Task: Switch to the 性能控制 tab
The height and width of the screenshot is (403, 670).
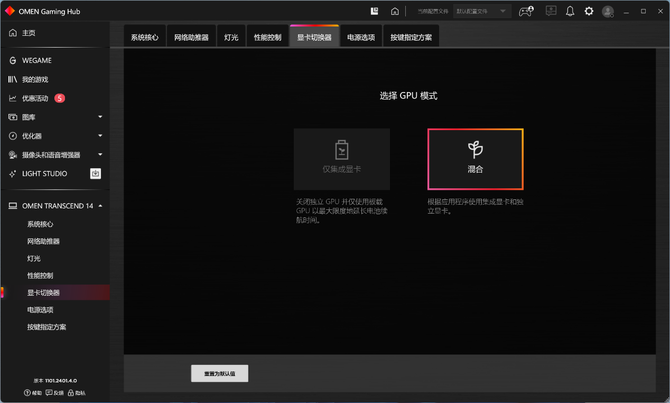Action: pyautogui.click(x=267, y=38)
